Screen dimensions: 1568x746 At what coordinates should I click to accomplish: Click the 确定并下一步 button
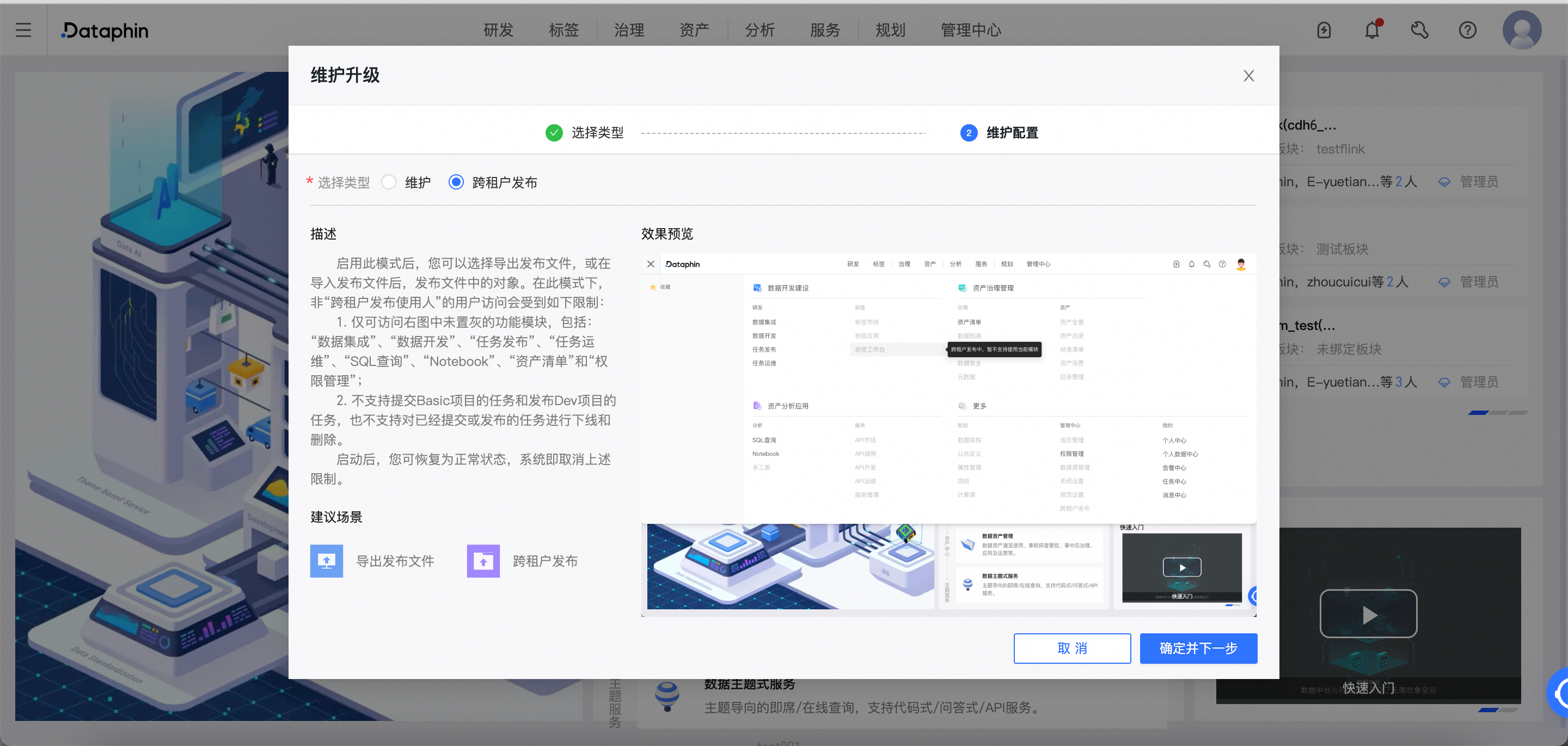point(1198,648)
